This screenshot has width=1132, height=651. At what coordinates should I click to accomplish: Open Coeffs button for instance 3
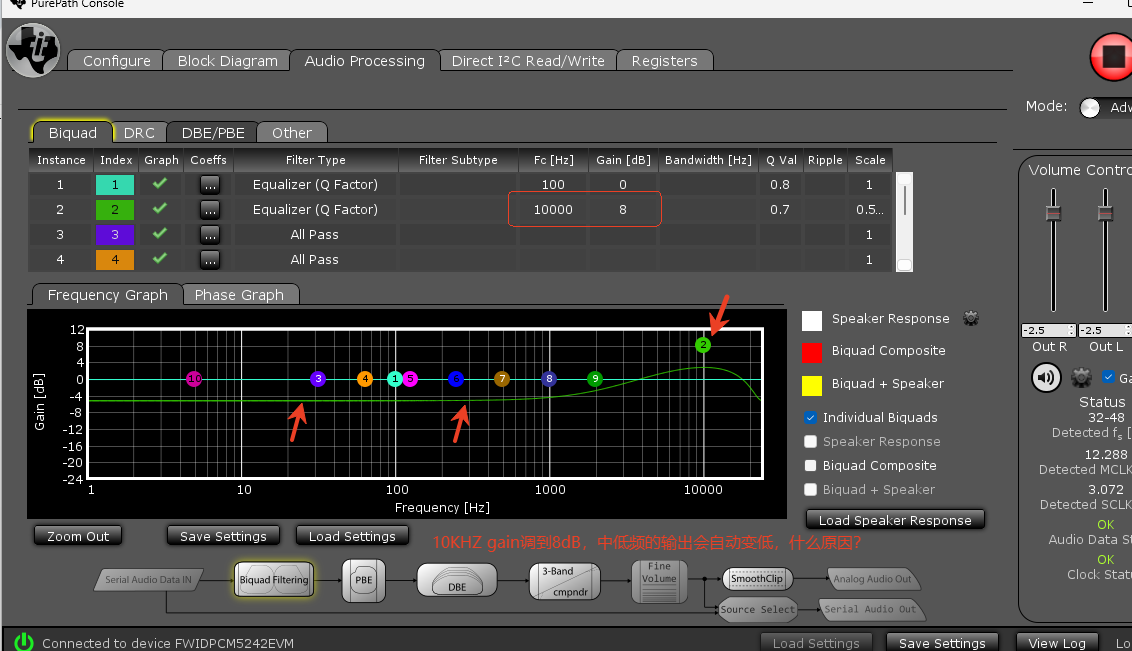pos(209,235)
